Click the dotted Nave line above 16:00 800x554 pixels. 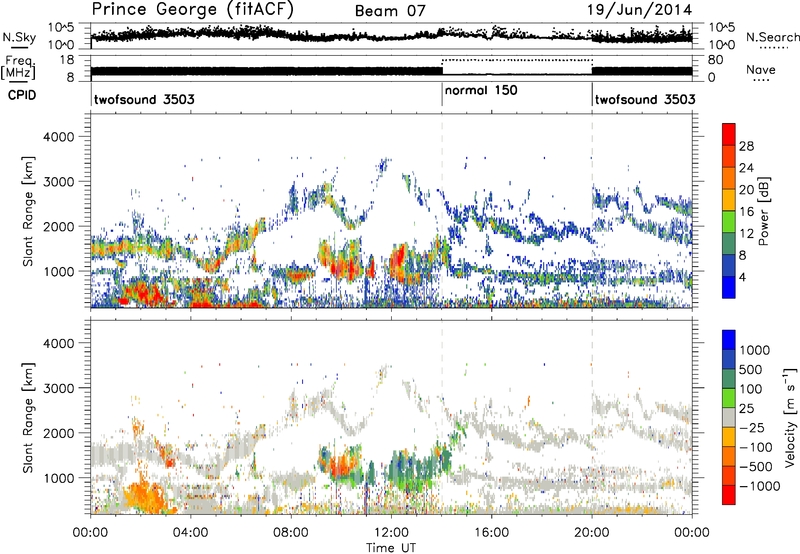coord(517,60)
